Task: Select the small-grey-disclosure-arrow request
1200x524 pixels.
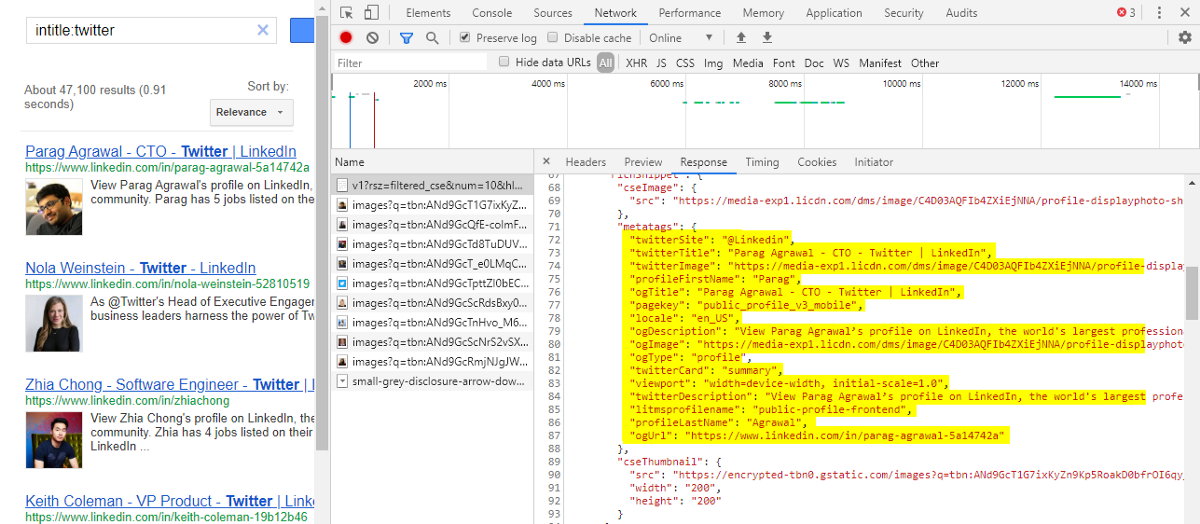Action: click(x=432, y=381)
